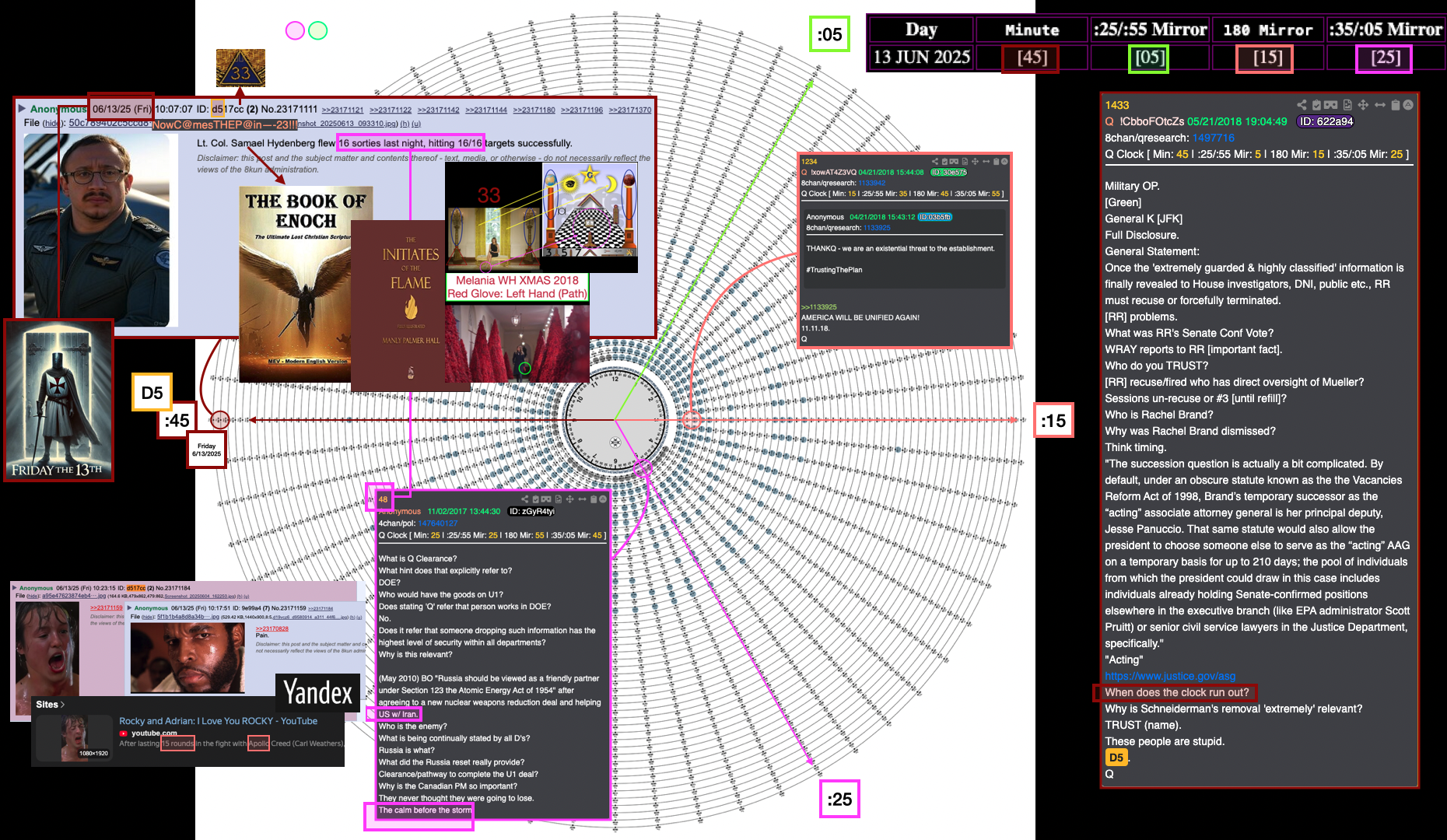The image size is (1447, 840).
Task: Click the four-way move icon on post 1433
Action: click(x=1363, y=105)
